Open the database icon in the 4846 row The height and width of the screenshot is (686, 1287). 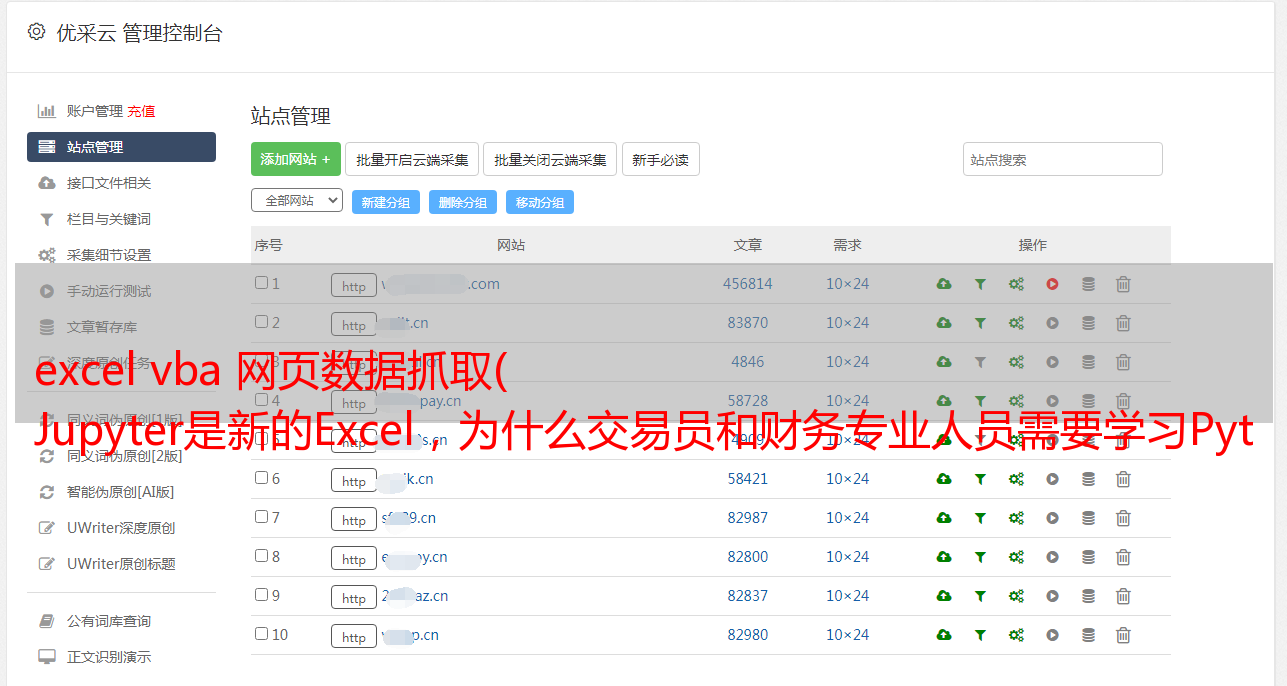(1088, 362)
